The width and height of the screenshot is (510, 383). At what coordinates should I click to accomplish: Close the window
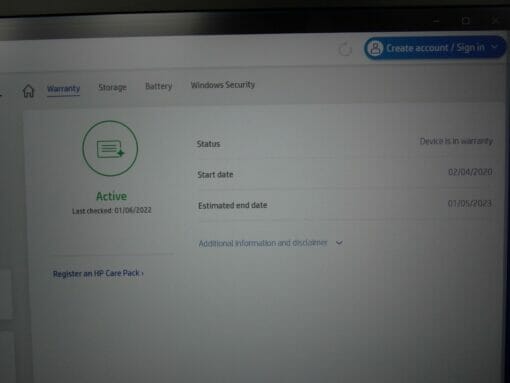pyautogui.click(x=495, y=21)
